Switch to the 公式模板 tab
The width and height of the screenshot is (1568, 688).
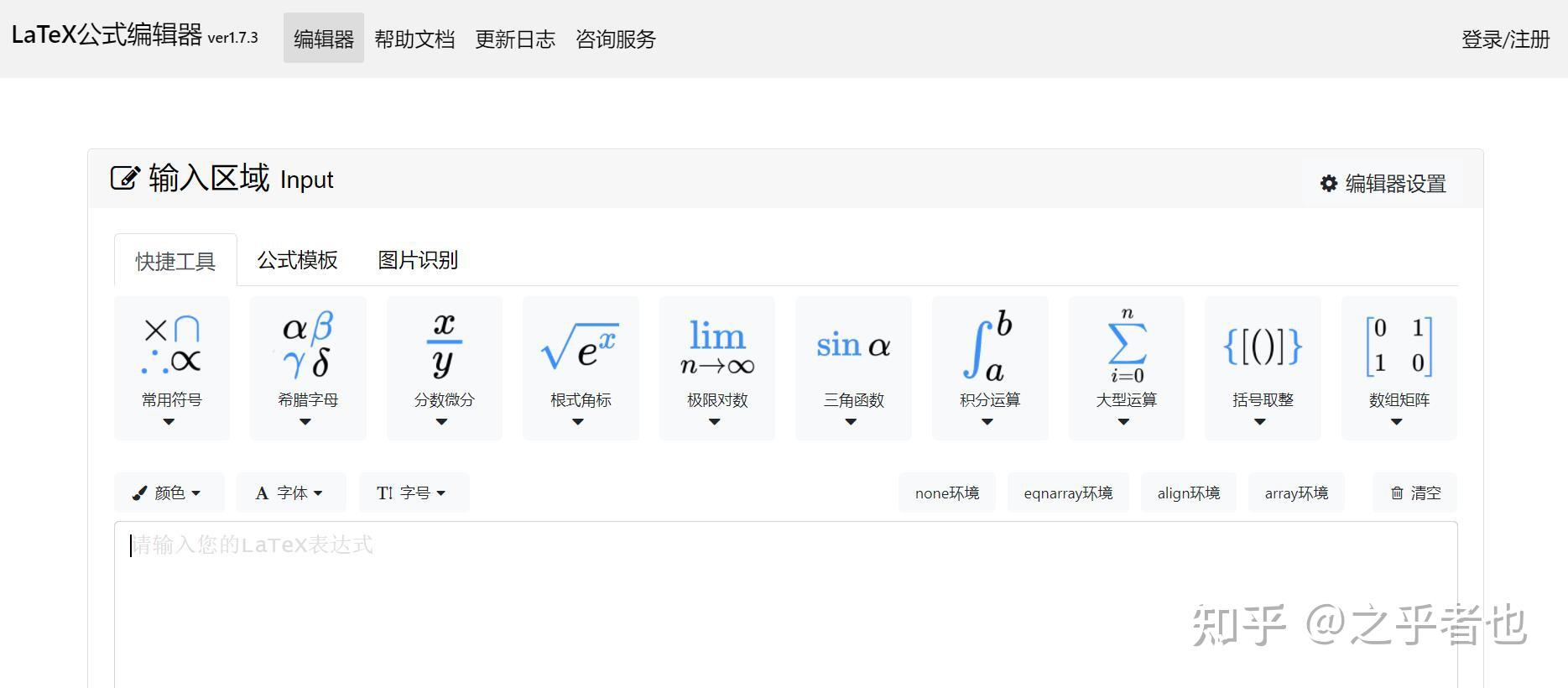pos(297,260)
